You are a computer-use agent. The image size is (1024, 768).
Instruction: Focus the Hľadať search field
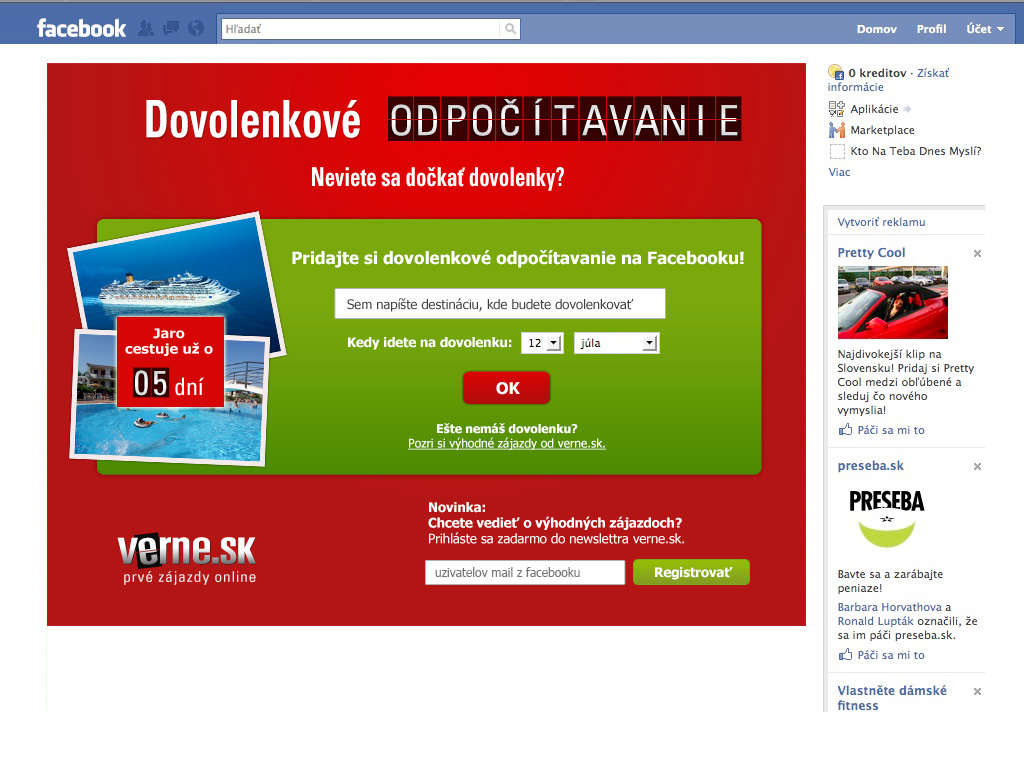[x=361, y=29]
